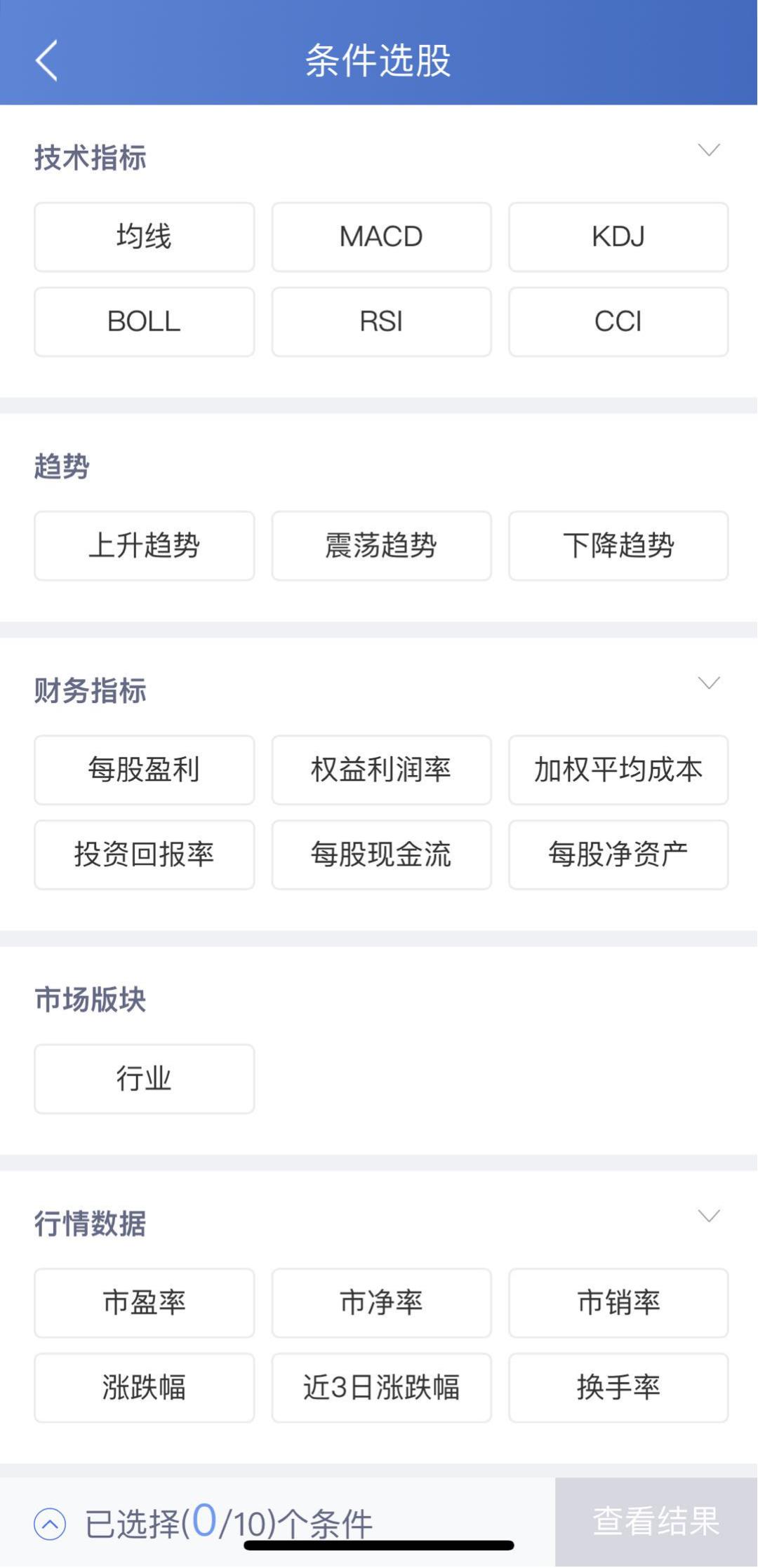Choose the 震荡趋势 trend option
The width and height of the screenshot is (758, 1568).
(381, 546)
